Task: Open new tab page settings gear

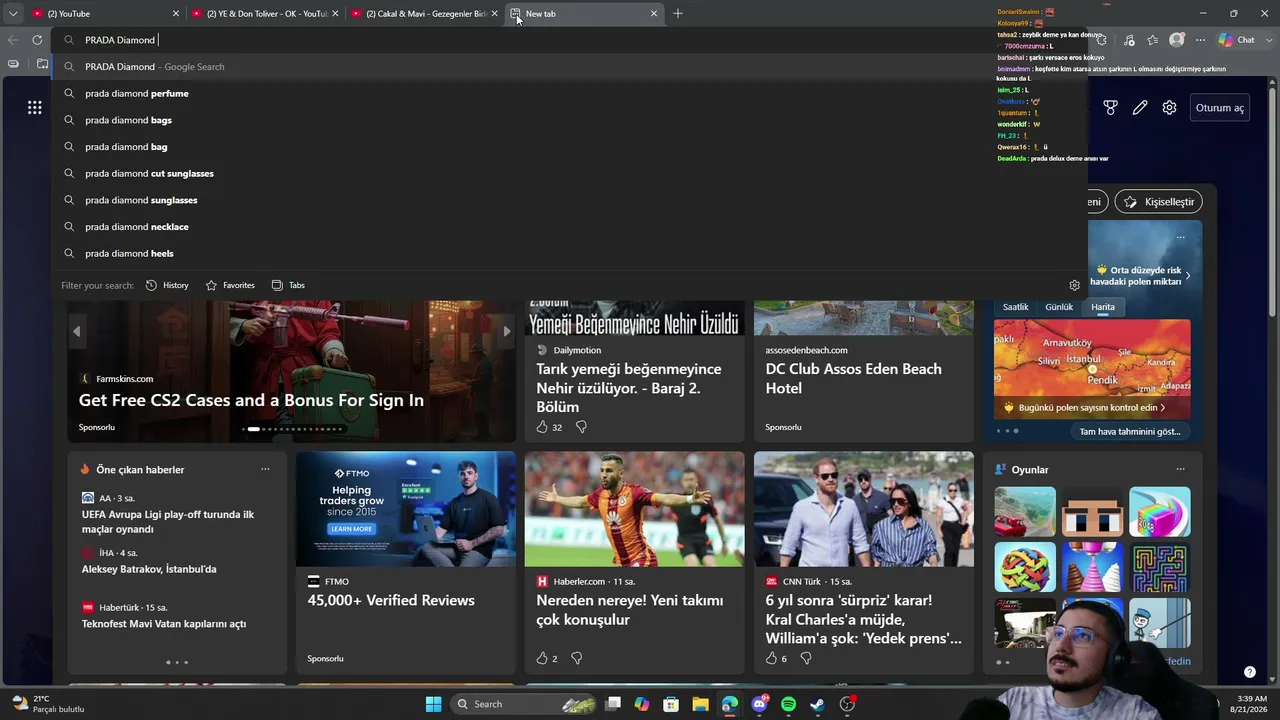Action: 1169,108
